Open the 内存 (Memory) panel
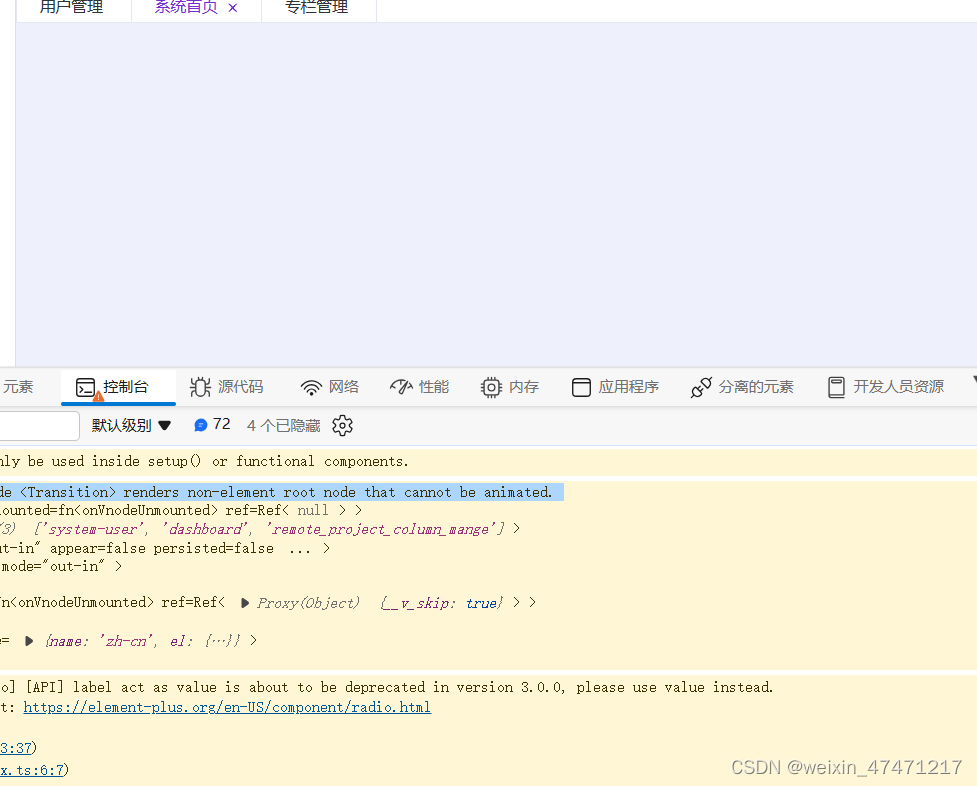 click(x=510, y=387)
